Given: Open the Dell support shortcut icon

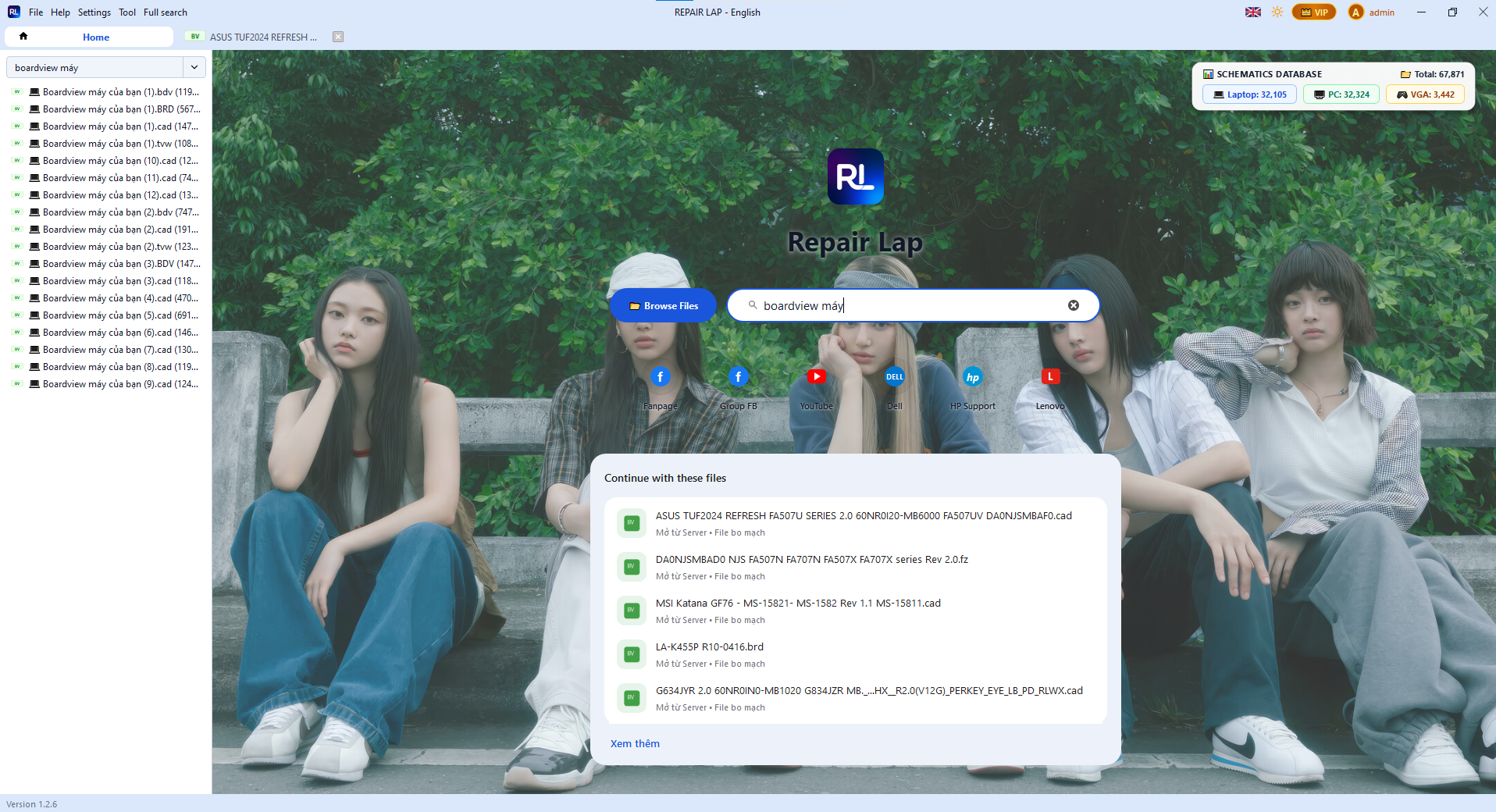Looking at the screenshot, I should coord(895,377).
